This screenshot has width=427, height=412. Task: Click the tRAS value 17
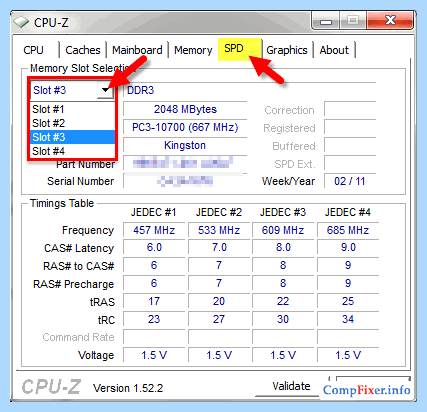pyautogui.click(x=154, y=301)
